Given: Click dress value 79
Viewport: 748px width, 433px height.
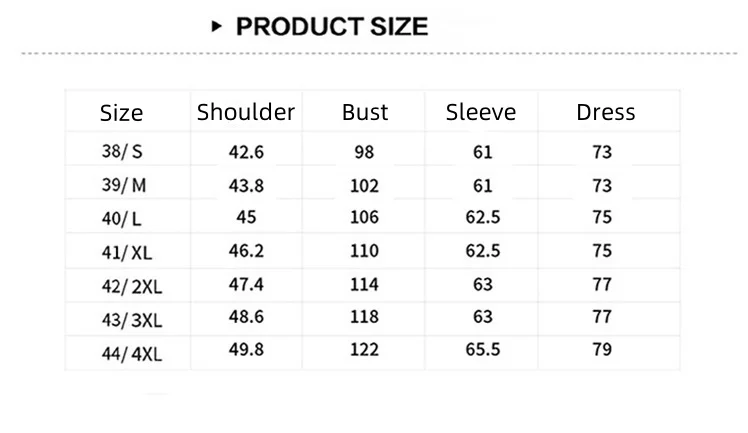Looking at the screenshot, I should [x=602, y=350].
